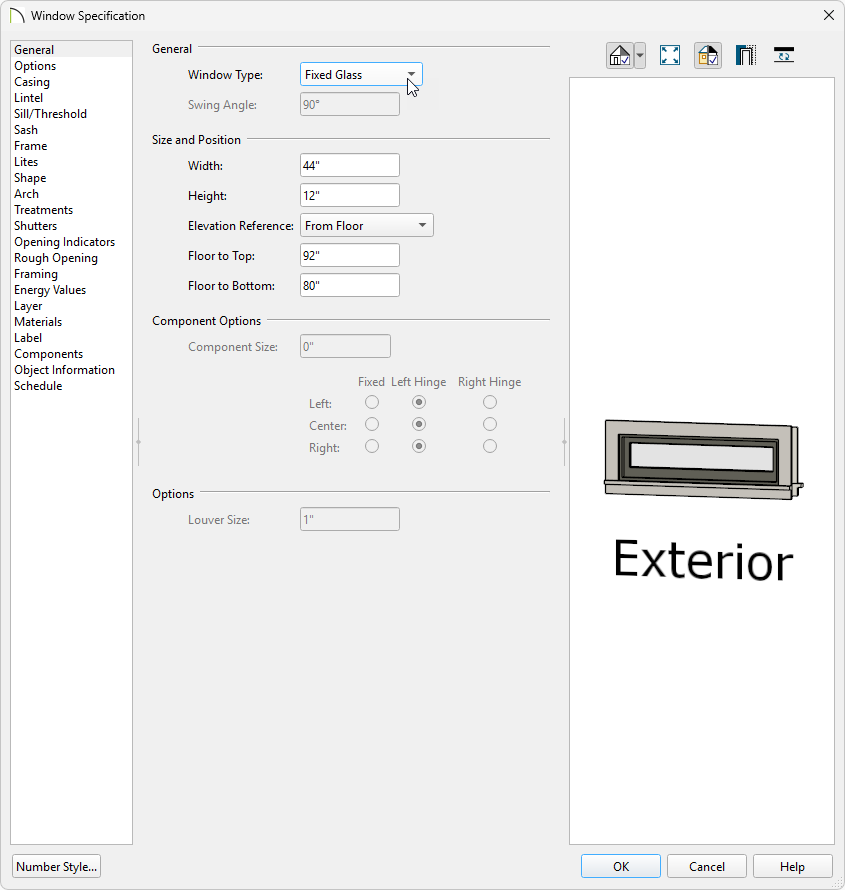Image resolution: width=845 pixels, height=890 pixels.
Task: Click the house rendering style preview icon
Action: 620,56
